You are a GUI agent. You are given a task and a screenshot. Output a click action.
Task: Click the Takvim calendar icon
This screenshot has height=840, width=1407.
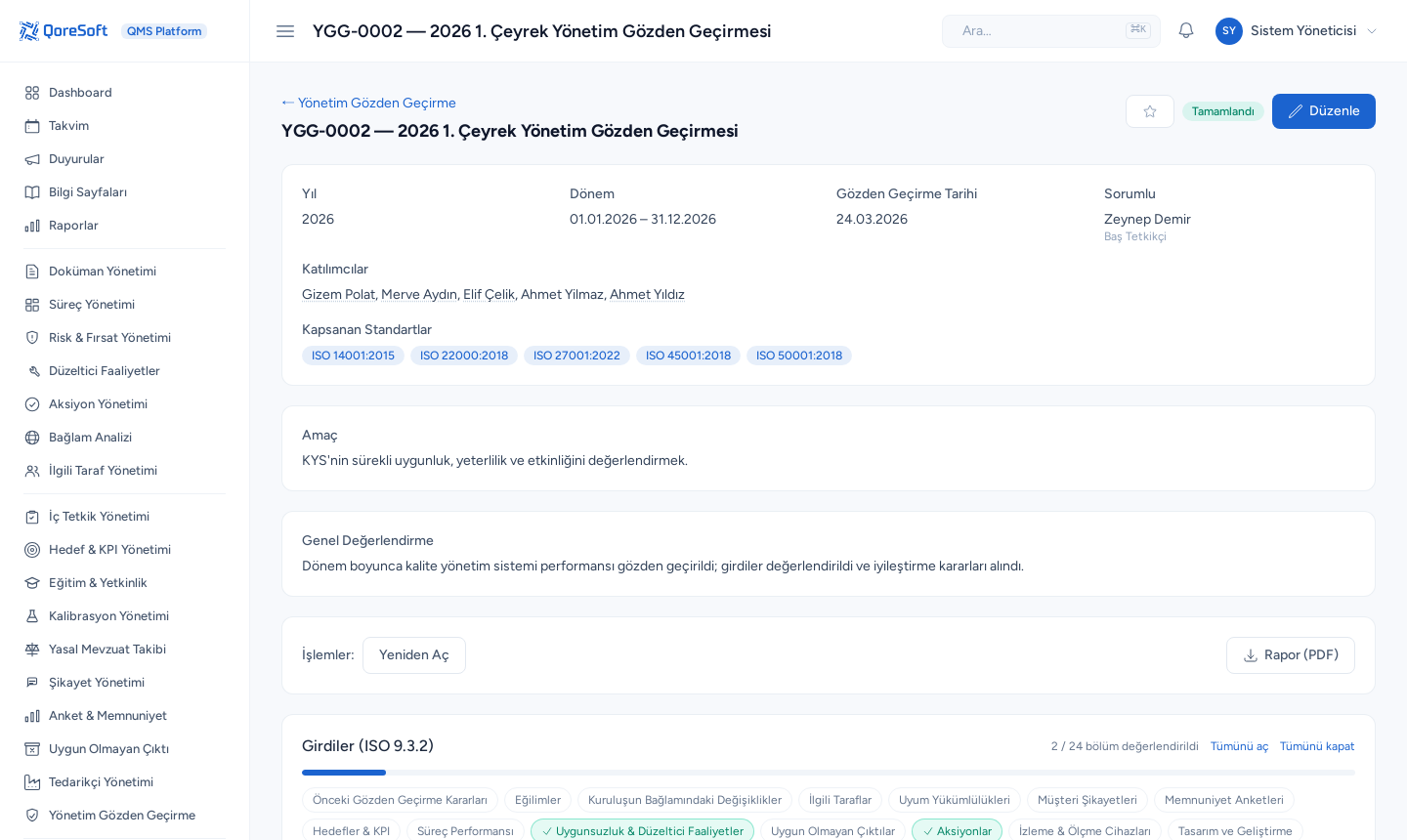click(x=32, y=126)
